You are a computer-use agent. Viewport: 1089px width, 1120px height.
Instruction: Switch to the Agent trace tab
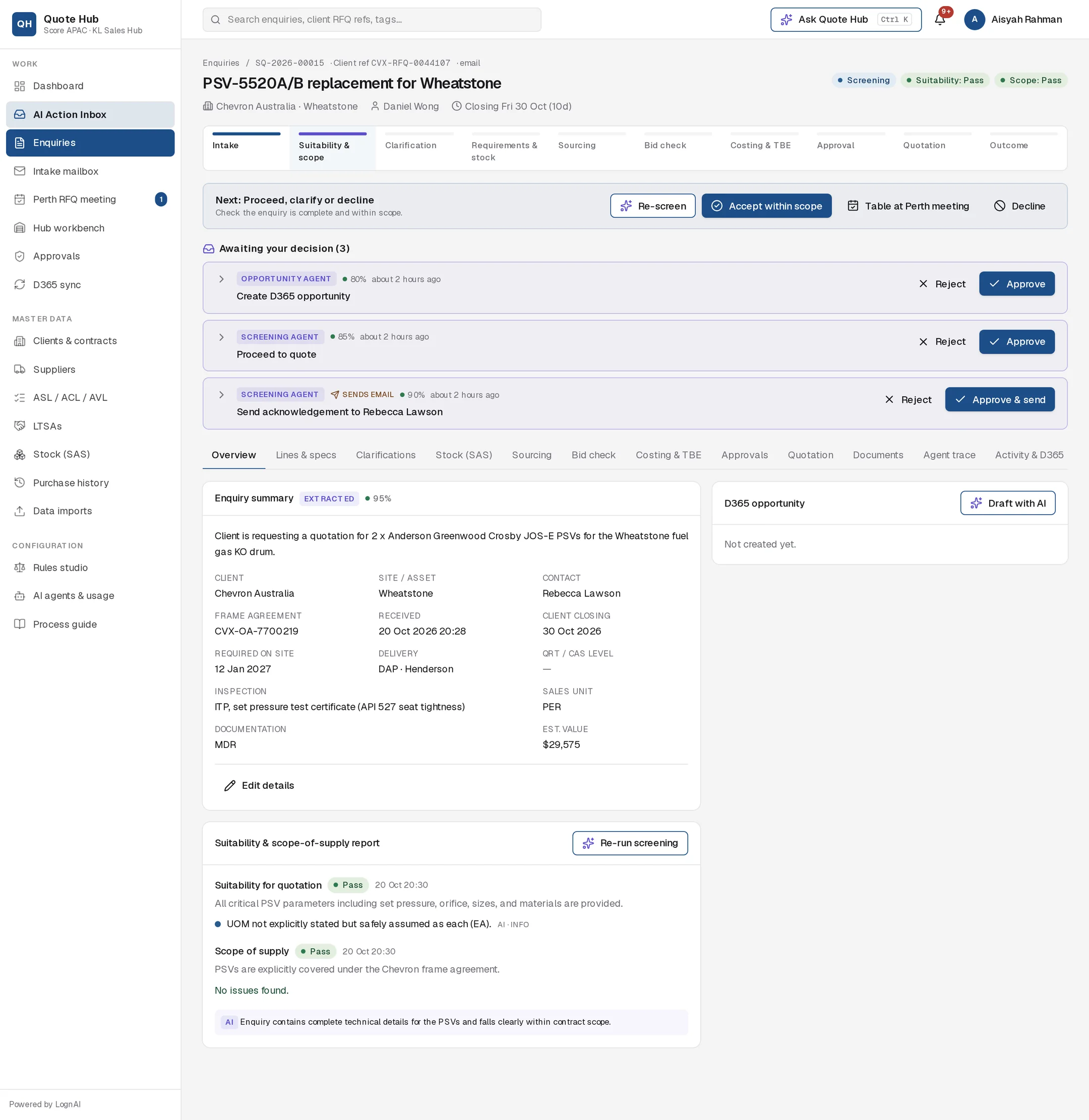pos(949,455)
